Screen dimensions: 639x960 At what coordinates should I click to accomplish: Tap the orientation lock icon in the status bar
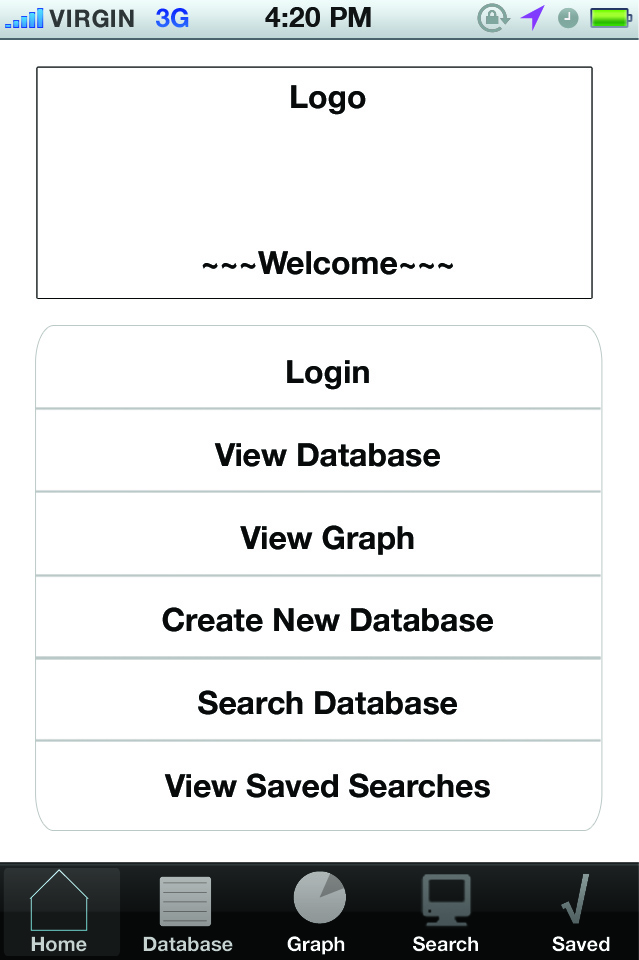tap(494, 17)
